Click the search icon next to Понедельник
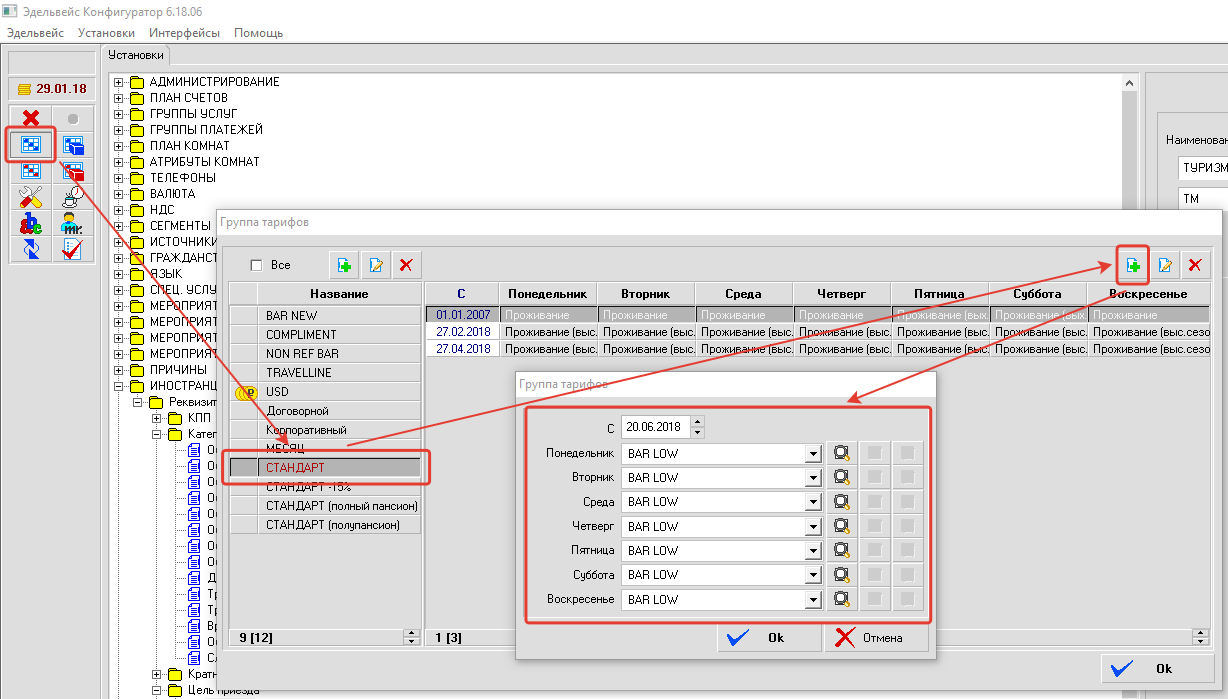This screenshot has height=699, width=1228. 842,453
